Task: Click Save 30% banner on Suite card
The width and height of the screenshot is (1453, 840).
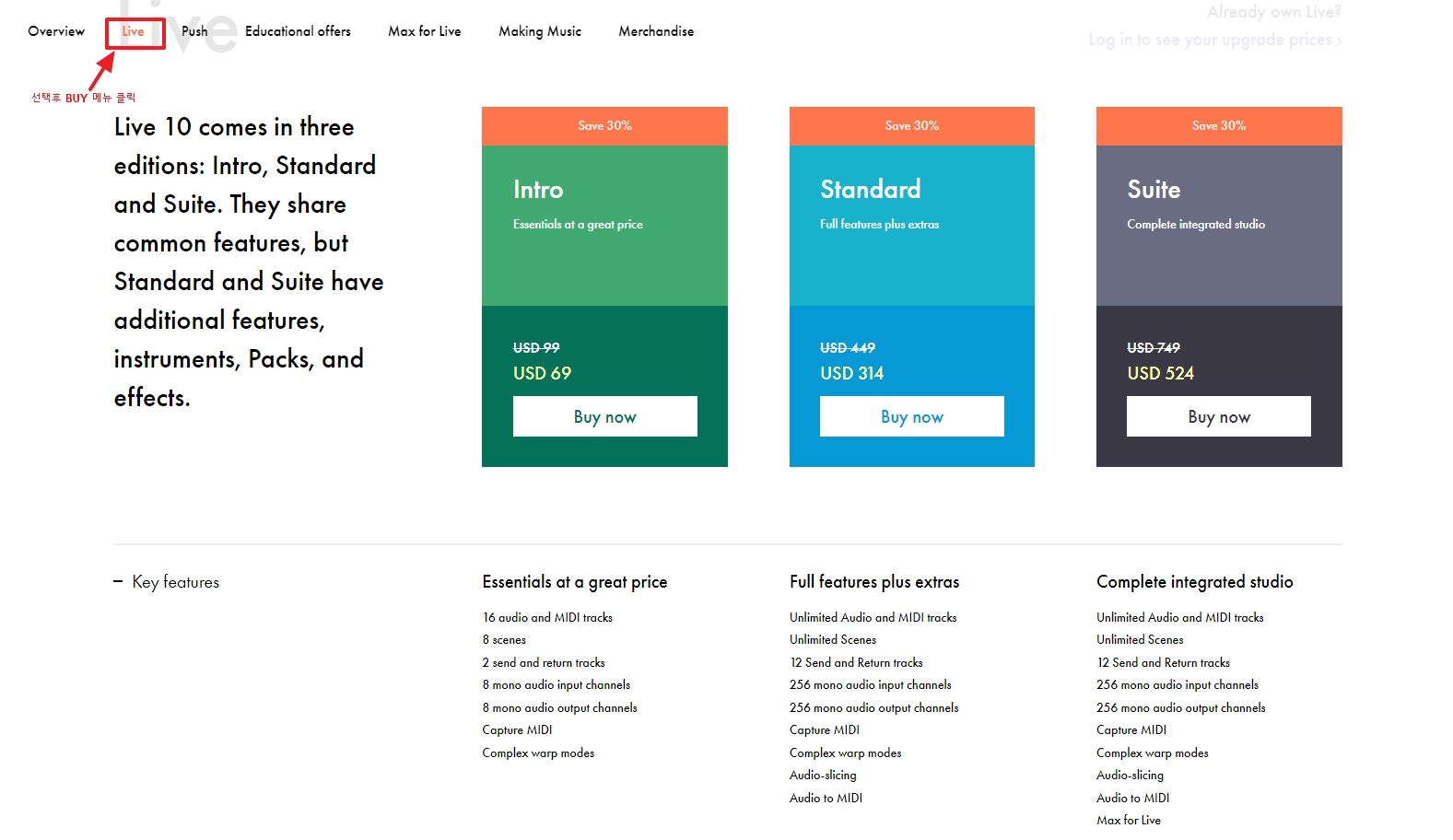Action: click(x=1219, y=126)
